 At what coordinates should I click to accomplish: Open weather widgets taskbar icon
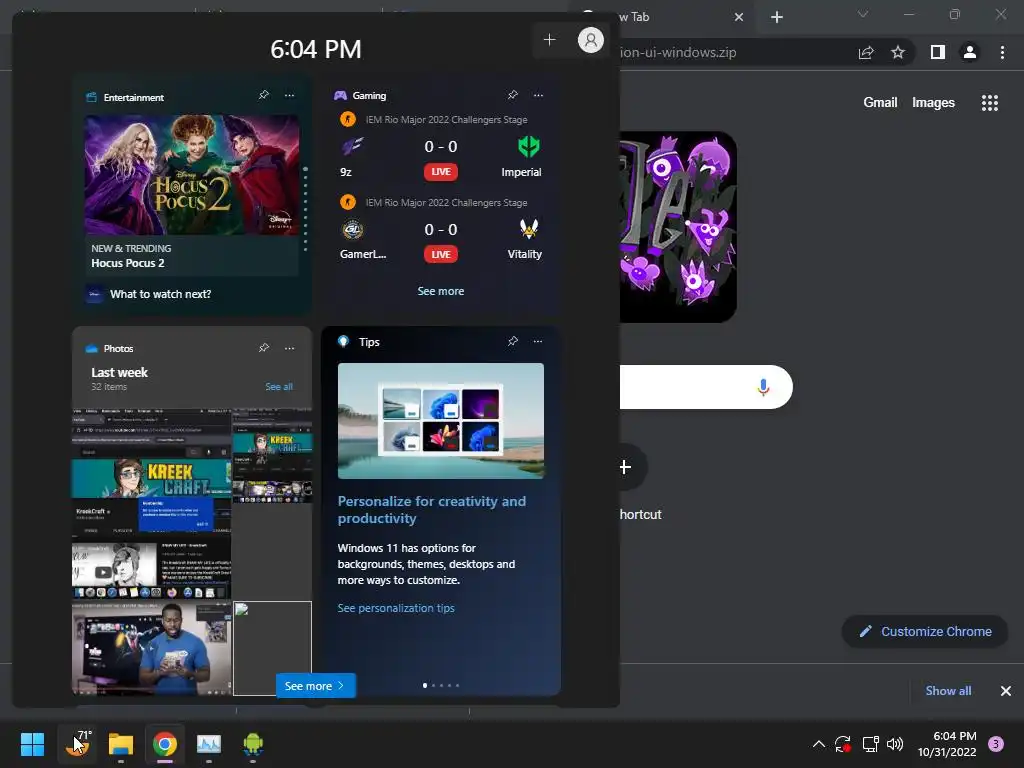[x=78, y=744]
